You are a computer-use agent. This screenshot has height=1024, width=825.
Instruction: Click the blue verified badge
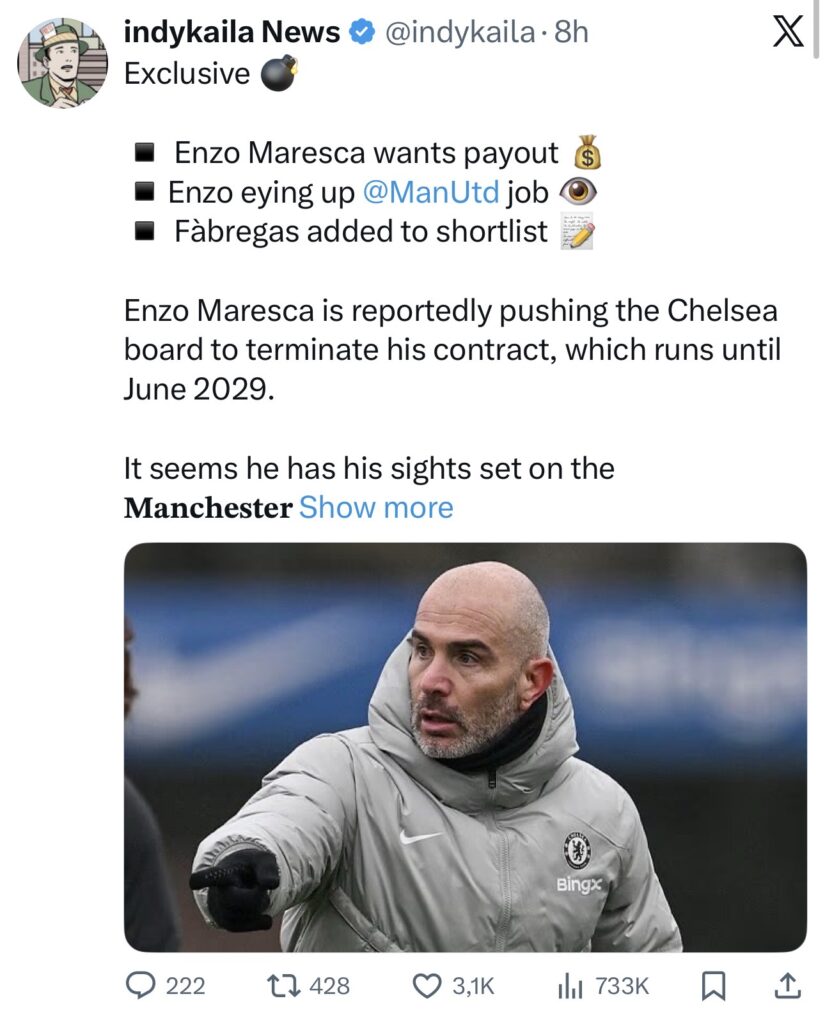pos(360,33)
